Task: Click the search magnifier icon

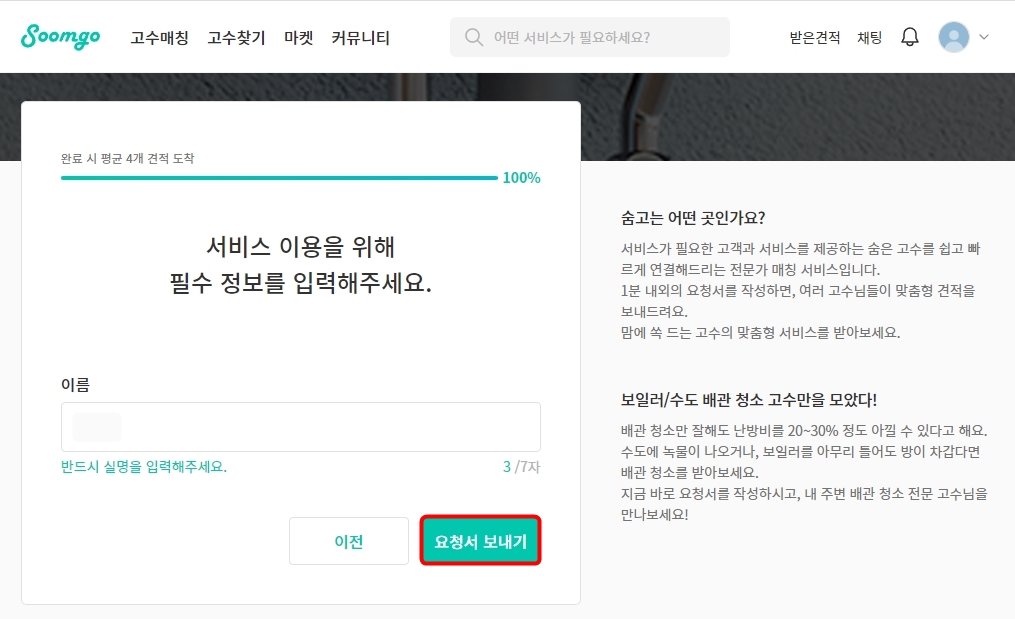Action: [474, 37]
